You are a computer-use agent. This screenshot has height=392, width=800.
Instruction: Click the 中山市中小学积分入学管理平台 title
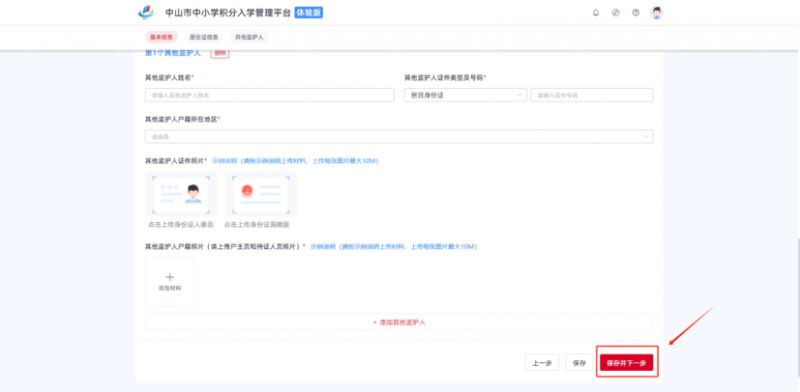(228, 13)
